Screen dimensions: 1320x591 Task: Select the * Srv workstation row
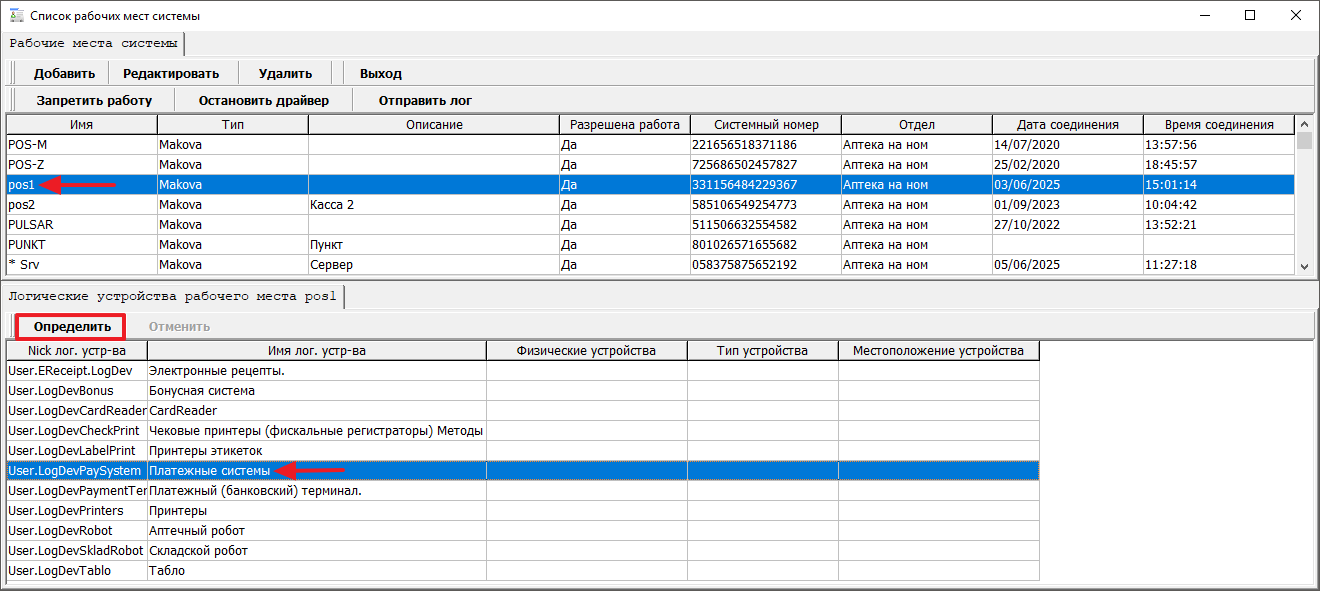pyautogui.click(x=650, y=265)
